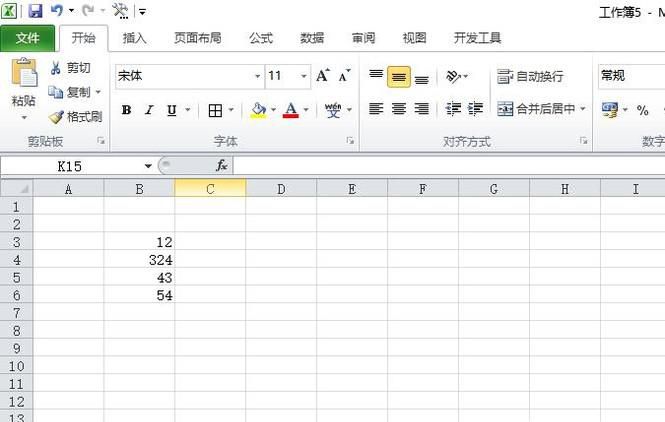Open the customize quick access tools icon
665x422 pixels.
pos(120,11)
